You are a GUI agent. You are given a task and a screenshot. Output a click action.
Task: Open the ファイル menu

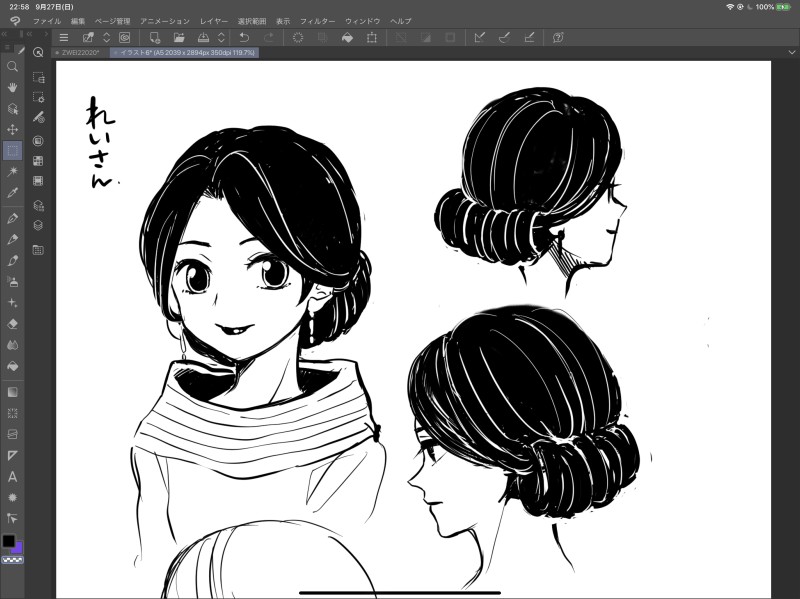click(47, 21)
